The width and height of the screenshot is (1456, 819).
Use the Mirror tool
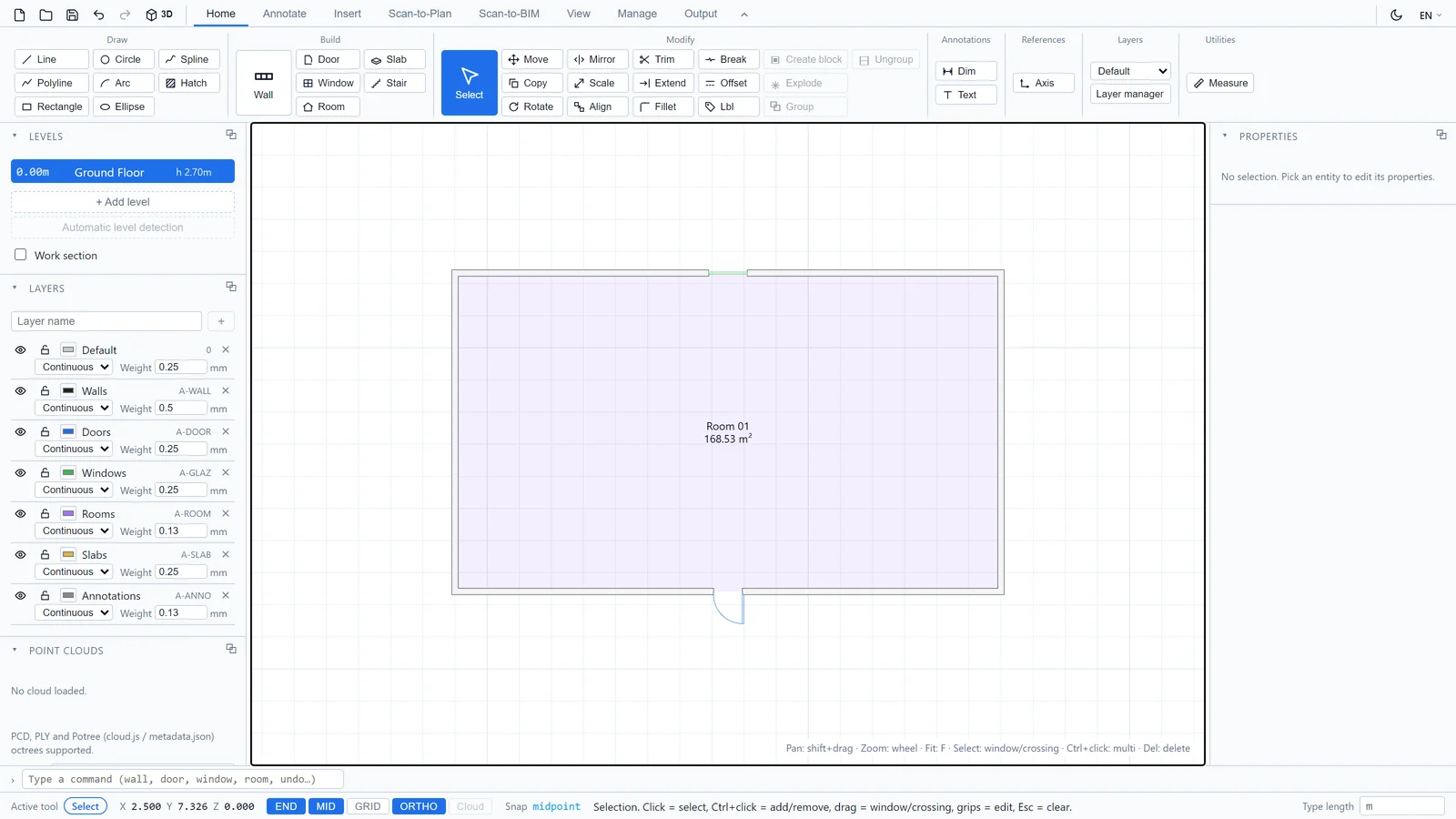click(598, 59)
